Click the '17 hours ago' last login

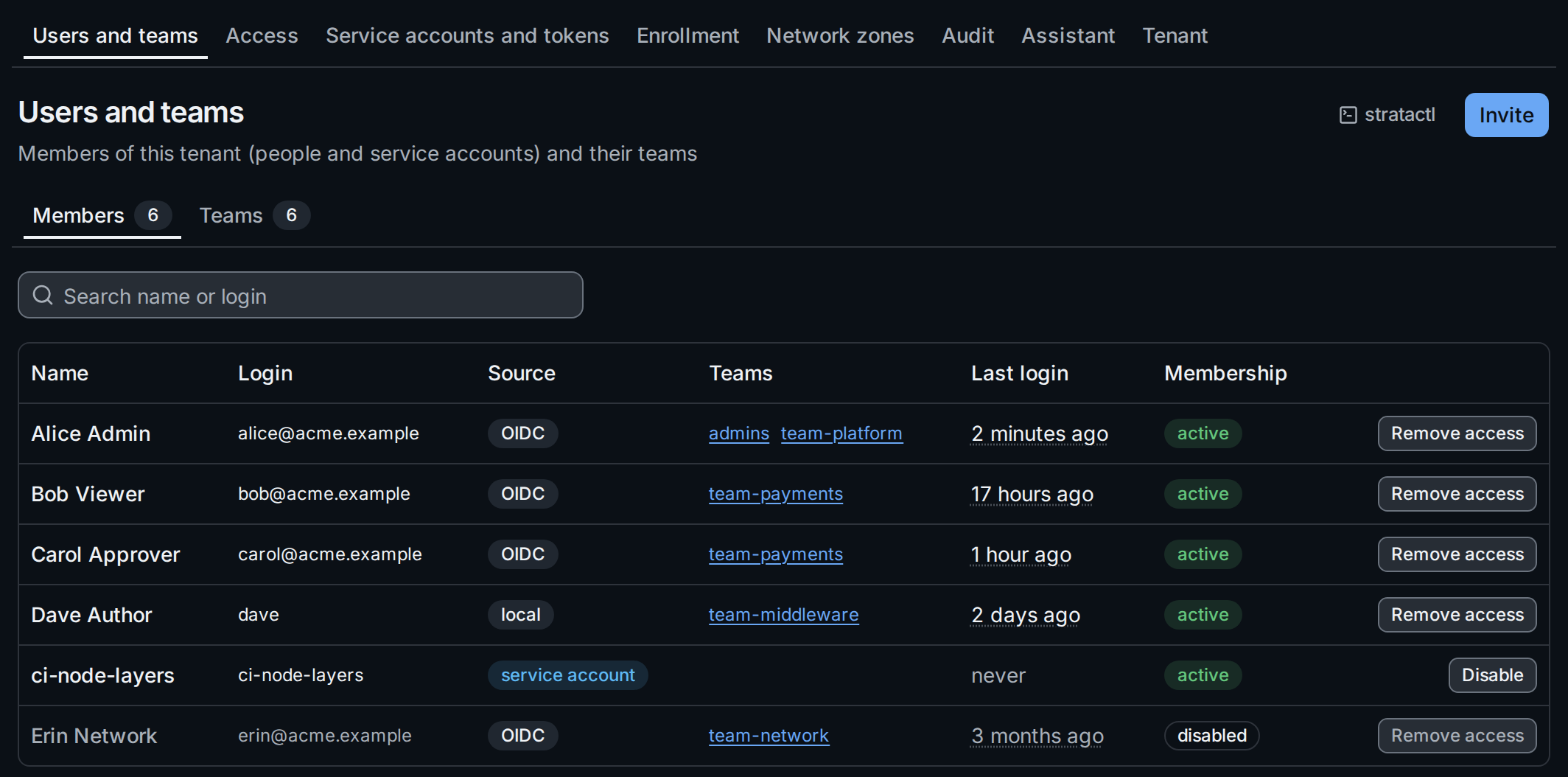click(1032, 494)
